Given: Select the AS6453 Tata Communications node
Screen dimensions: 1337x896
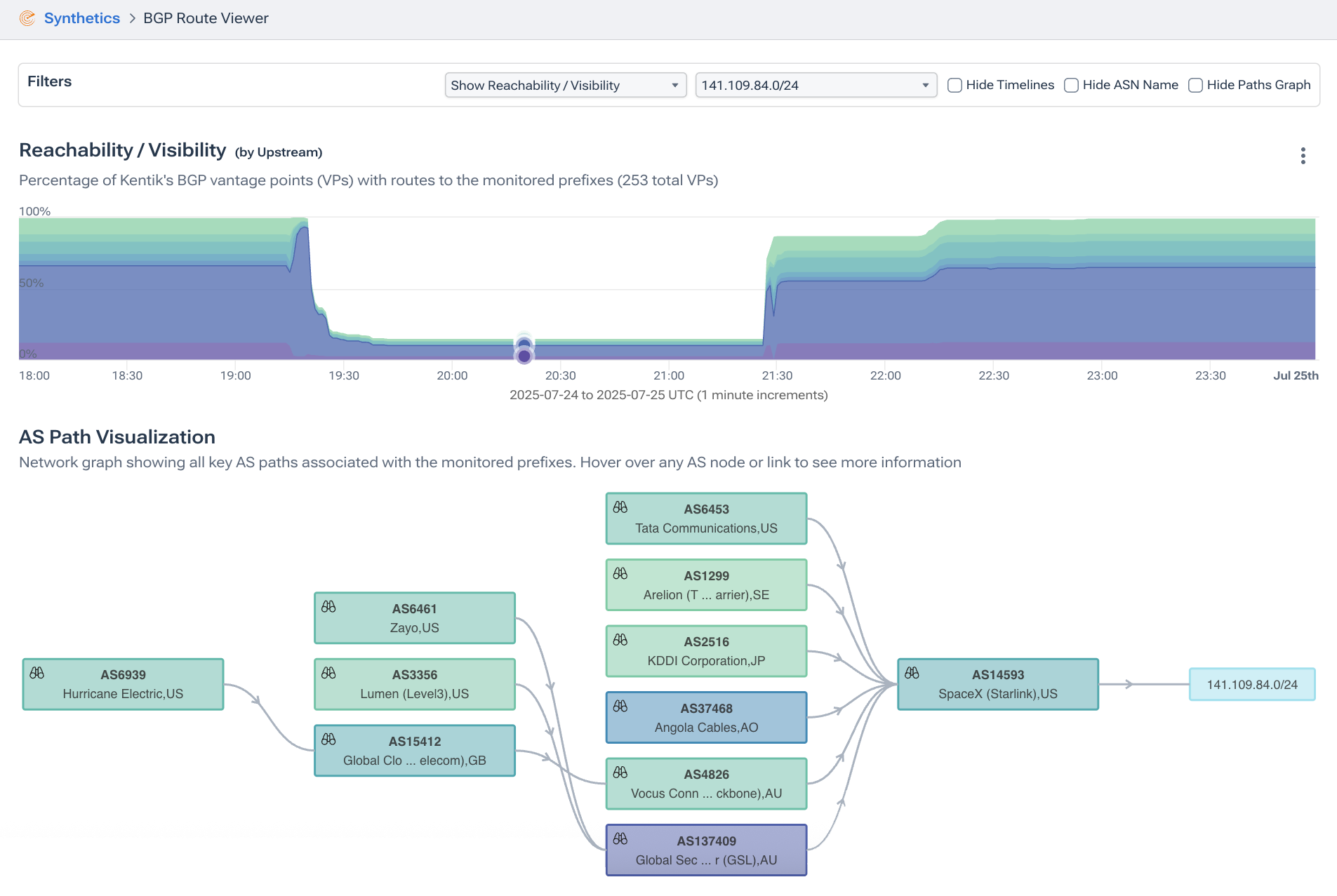Looking at the screenshot, I should click(707, 519).
